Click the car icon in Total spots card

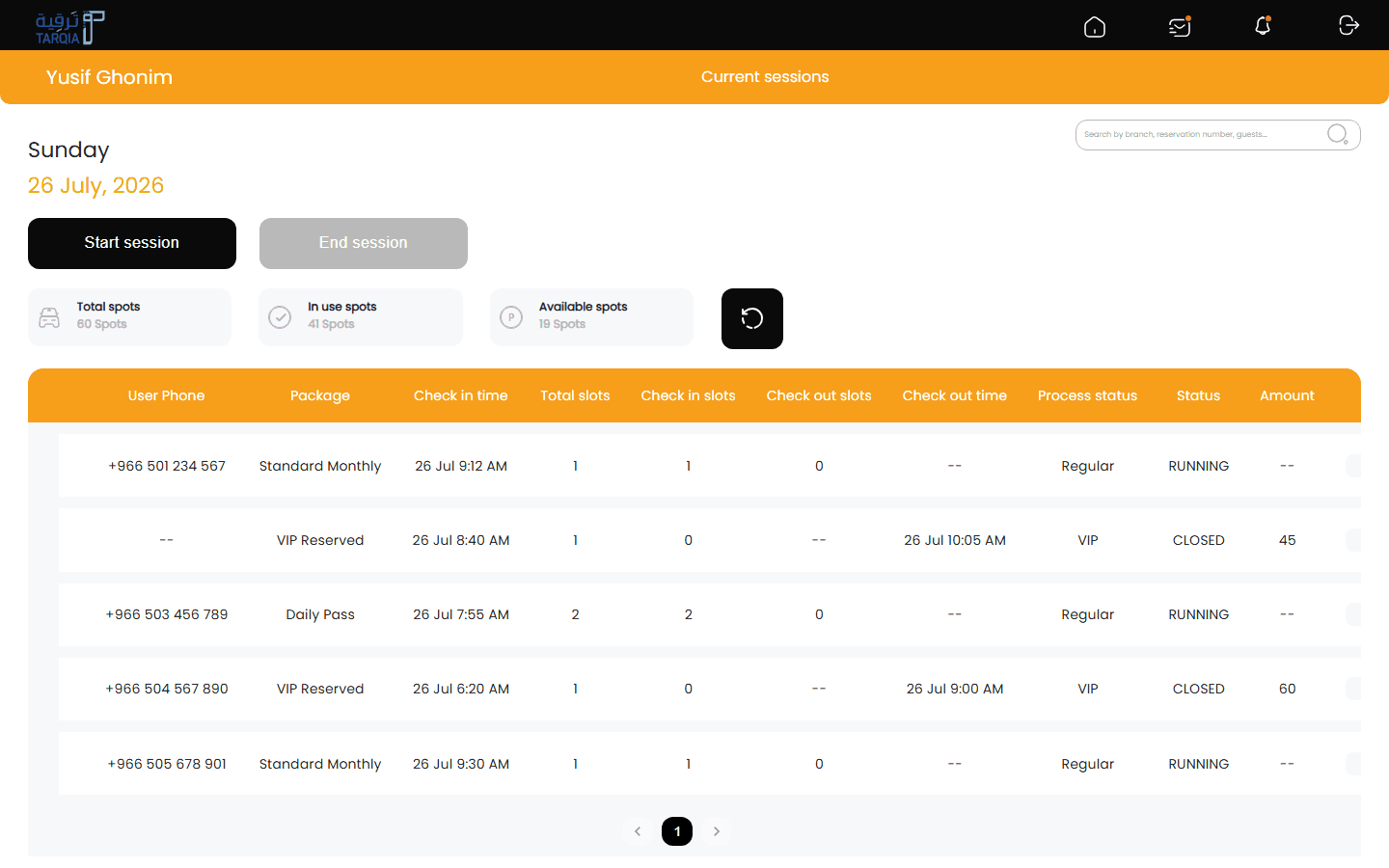(49, 317)
